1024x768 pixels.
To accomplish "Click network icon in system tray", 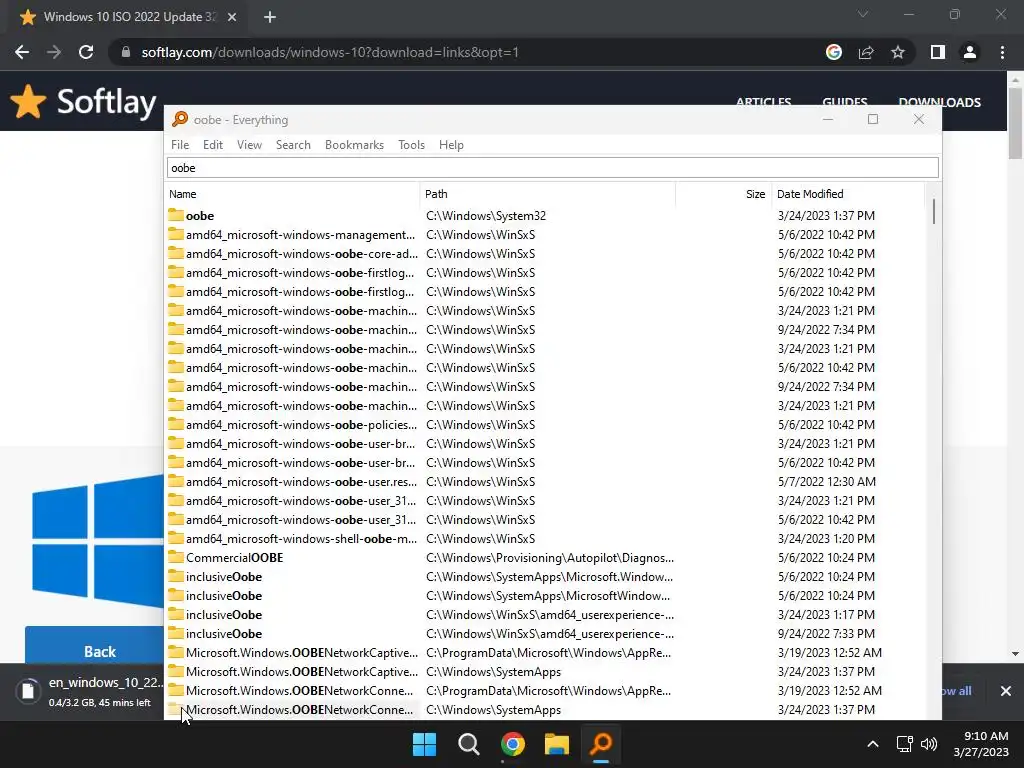I will (904, 744).
